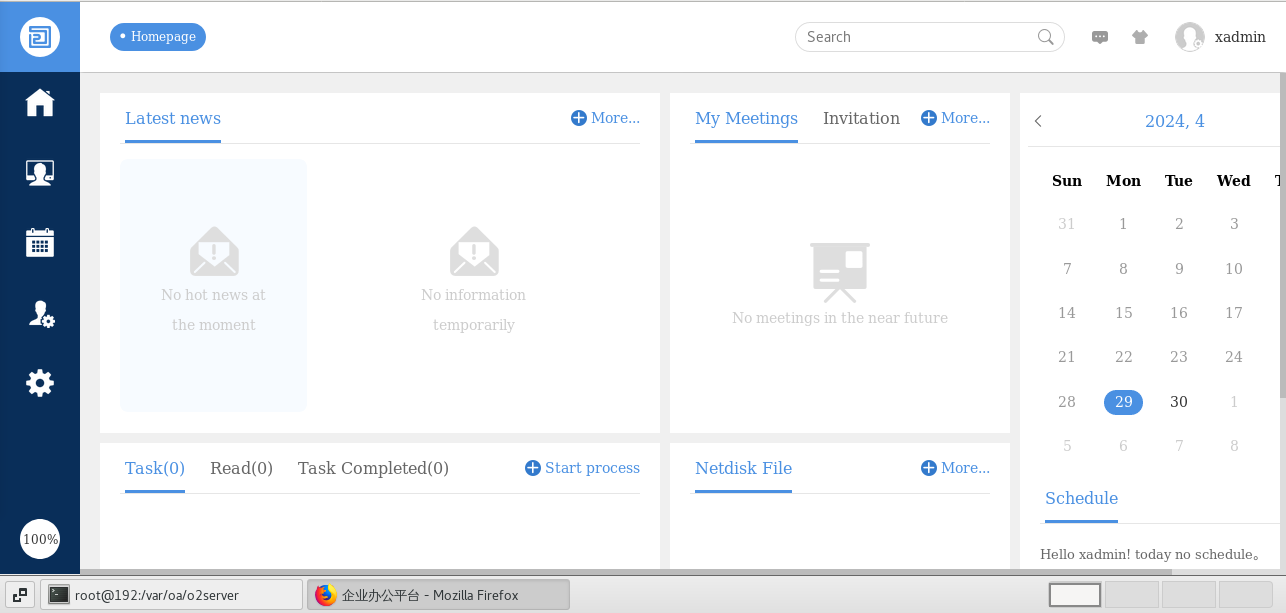Open the Netdisk File tab header
Viewport: 1286px width, 613px height.
pos(743,468)
